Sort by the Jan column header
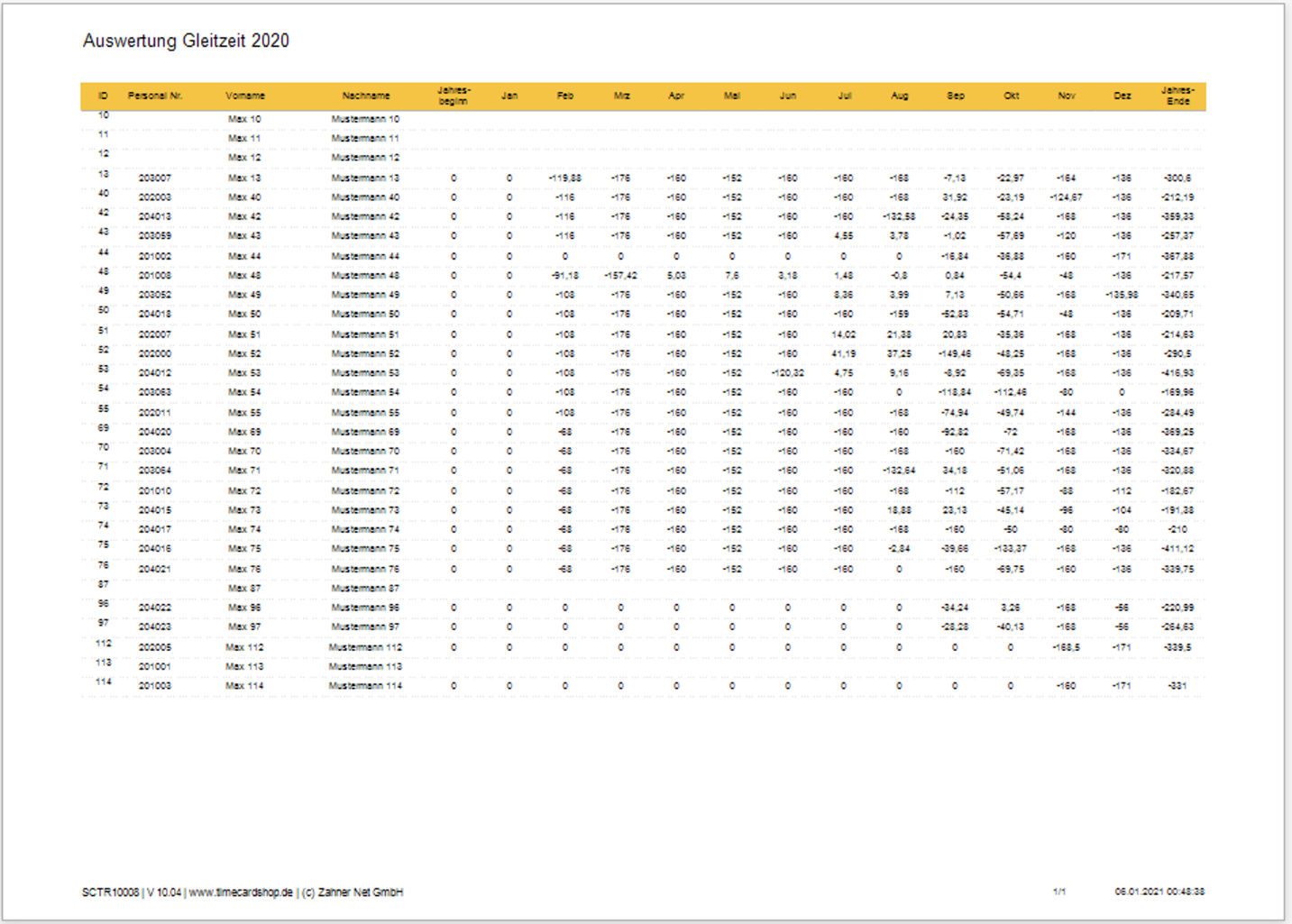The height and width of the screenshot is (924, 1292). [x=509, y=96]
